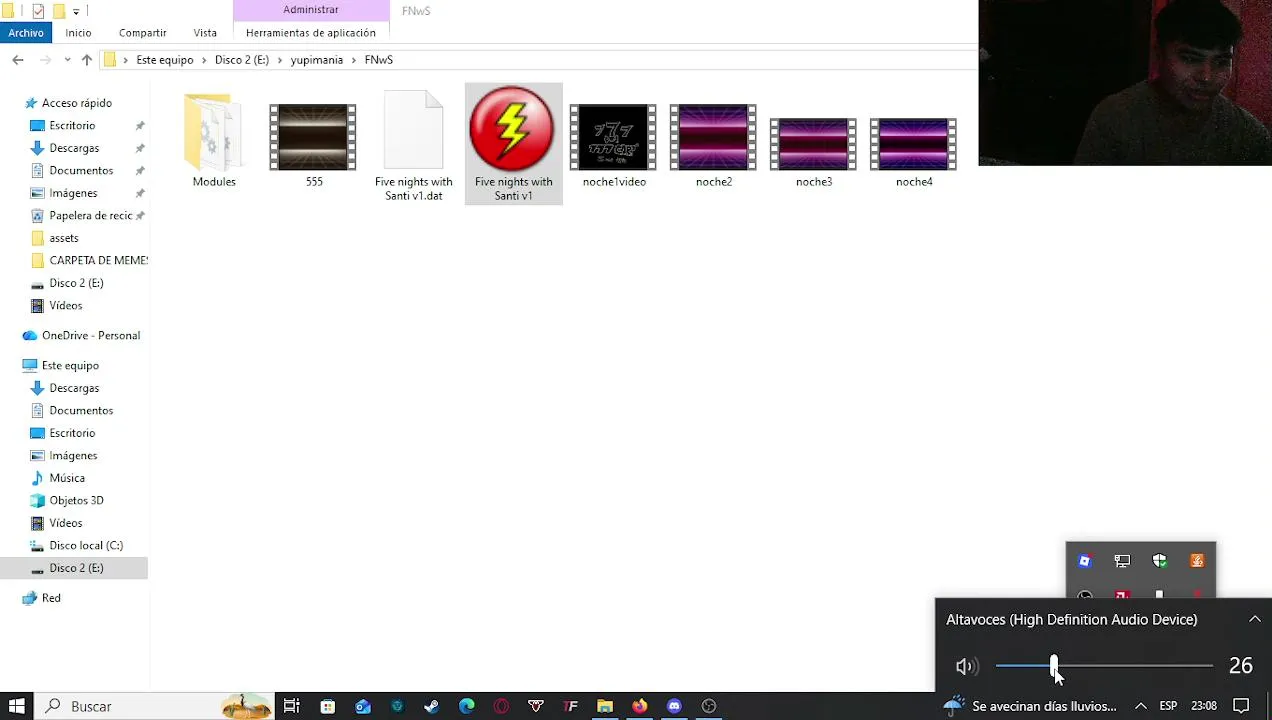Open Descargas under Acceso rápido
The image size is (1272, 720).
pos(74,148)
